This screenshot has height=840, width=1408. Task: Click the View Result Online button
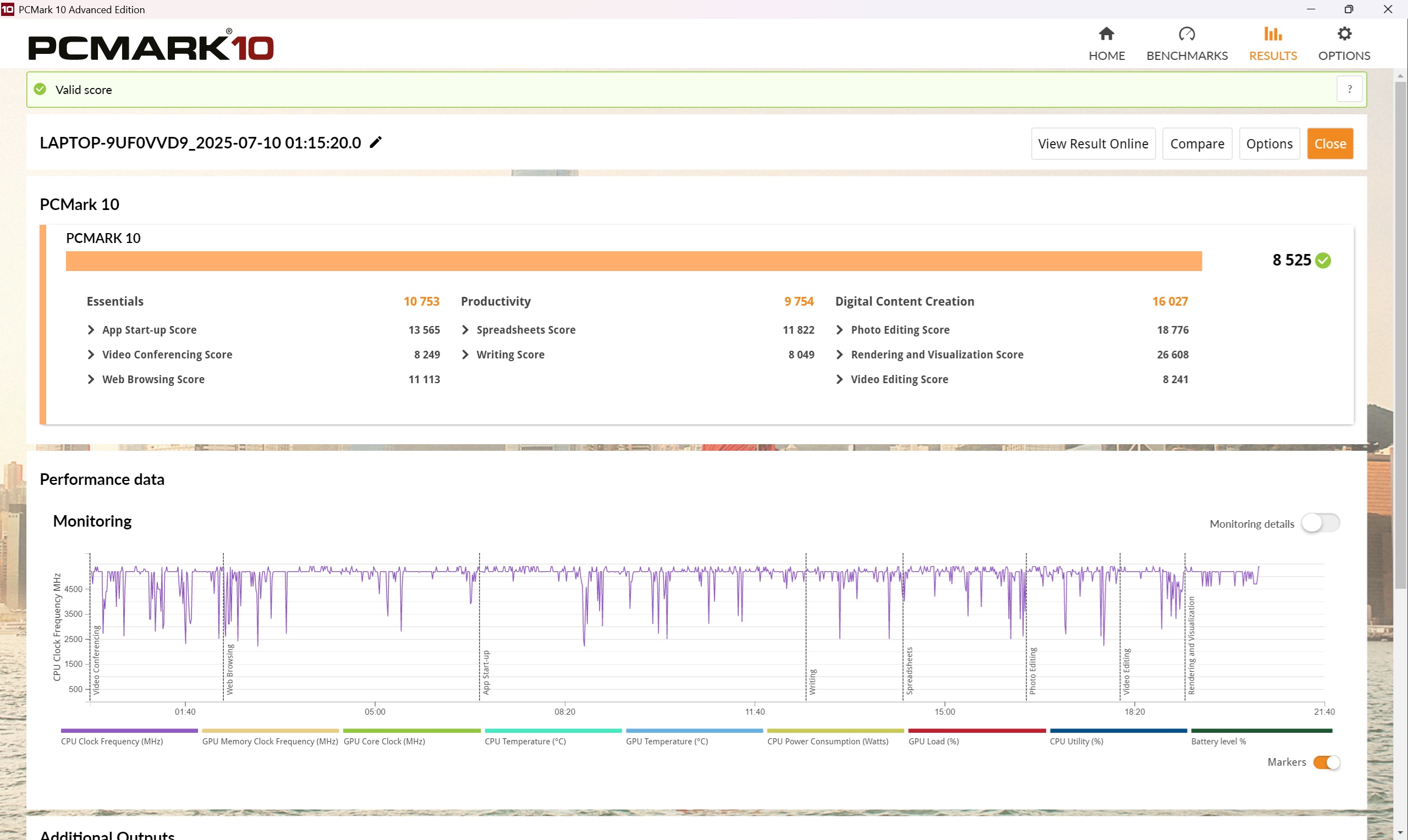pos(1093,144)
